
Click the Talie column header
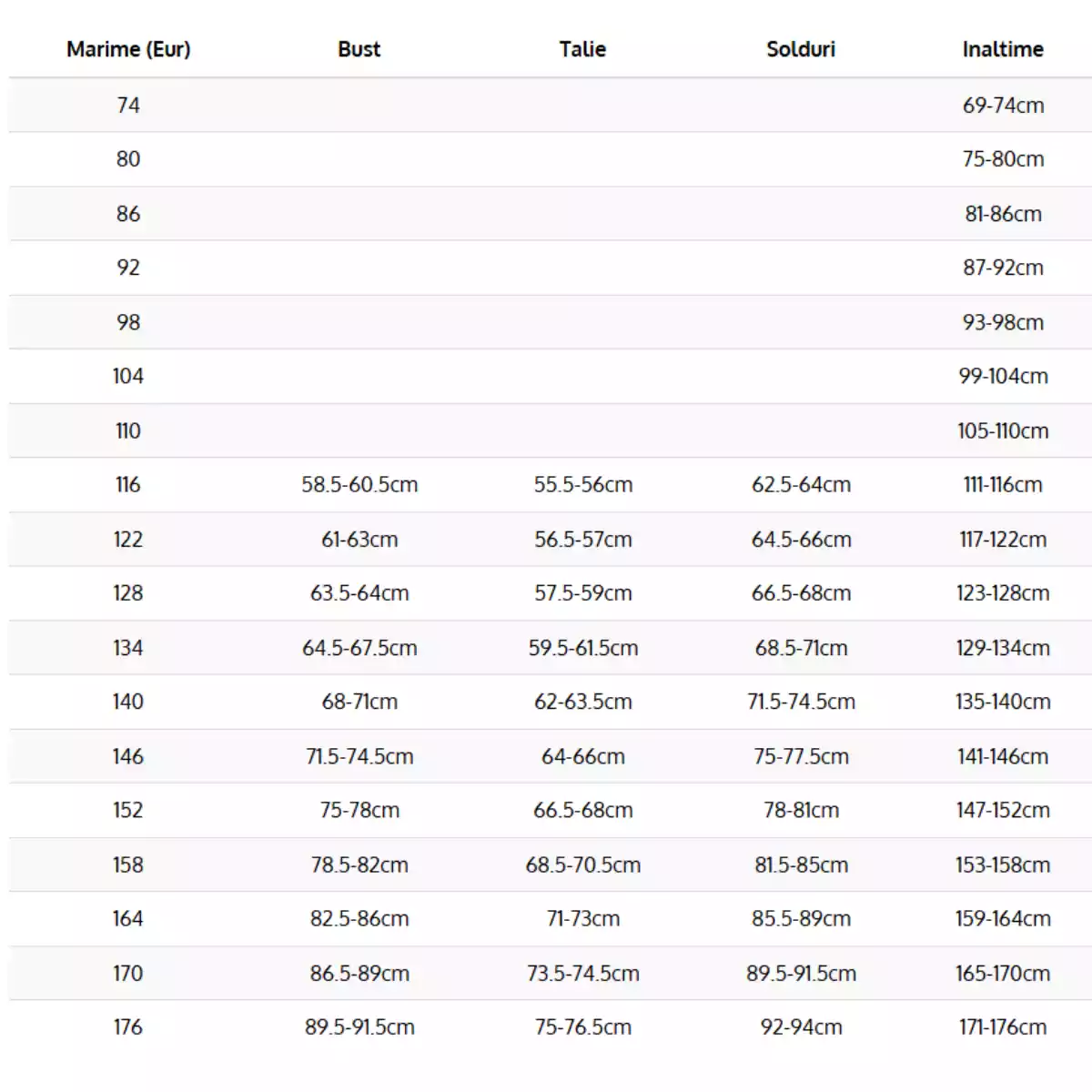pyautogui.click(x=582, y=49)
